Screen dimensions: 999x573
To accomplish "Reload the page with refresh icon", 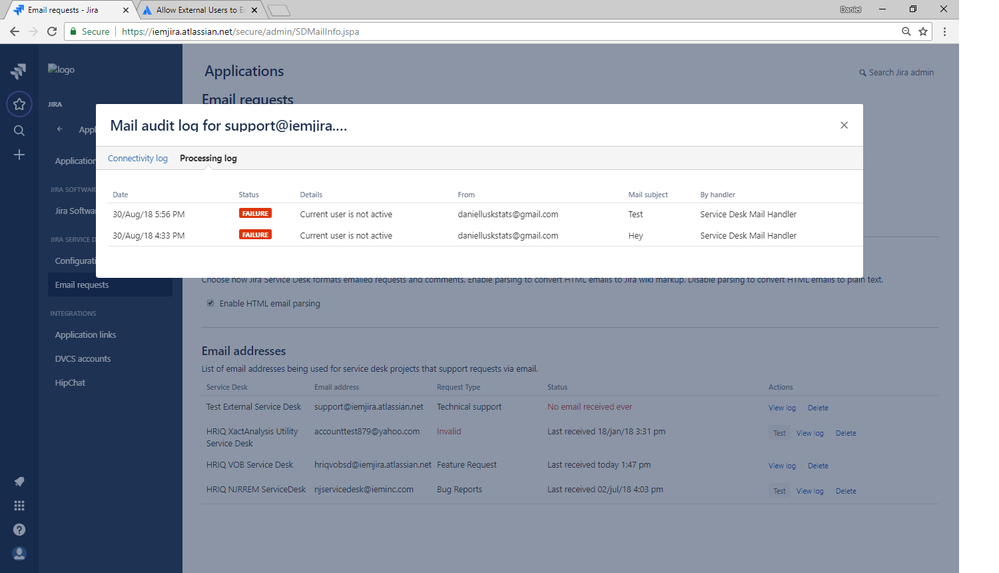I will pyautogui.click(x=52, y=31).
